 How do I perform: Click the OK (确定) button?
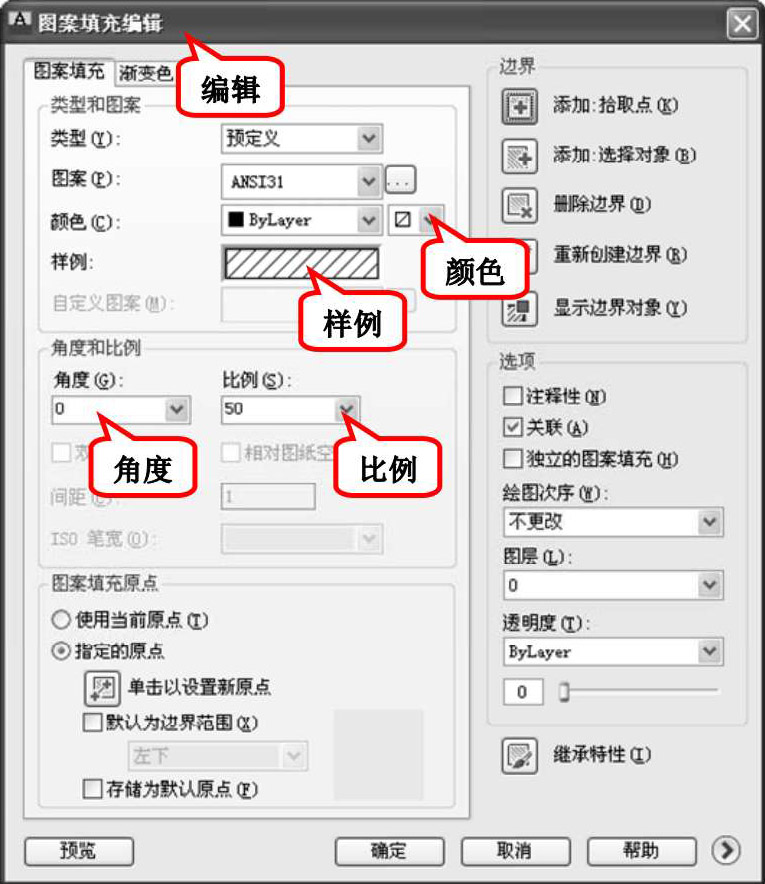390,851
